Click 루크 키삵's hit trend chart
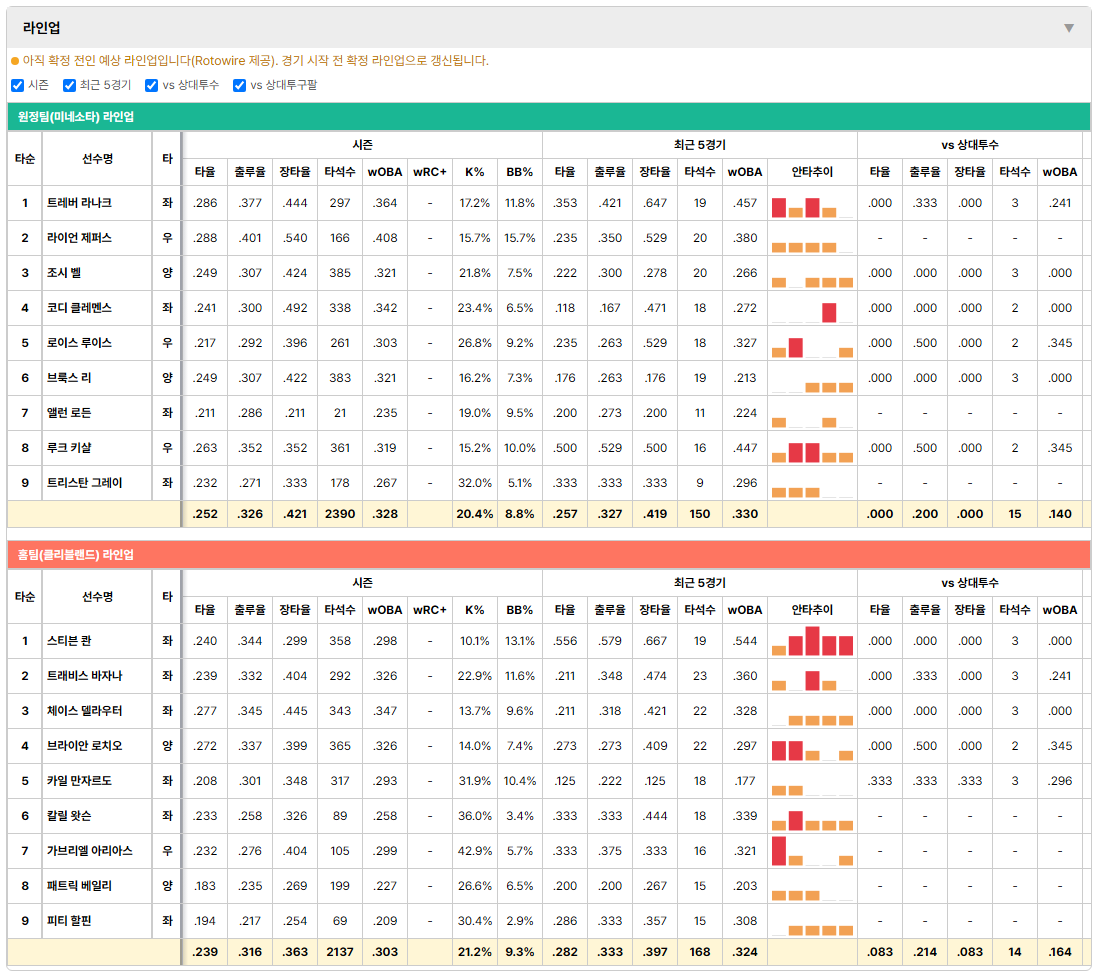This screenshot has height=977, width=1098. (x=812, y=449)
